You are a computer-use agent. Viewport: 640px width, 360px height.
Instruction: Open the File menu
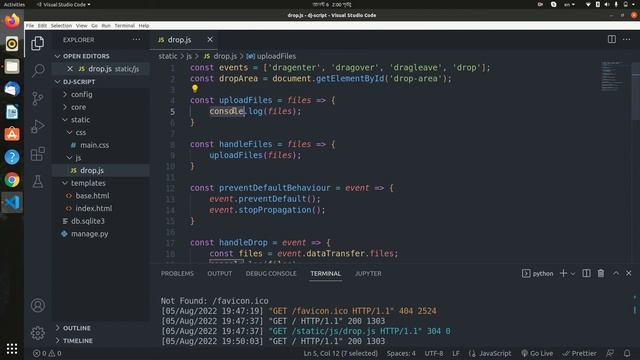click(x=30, y=25)
